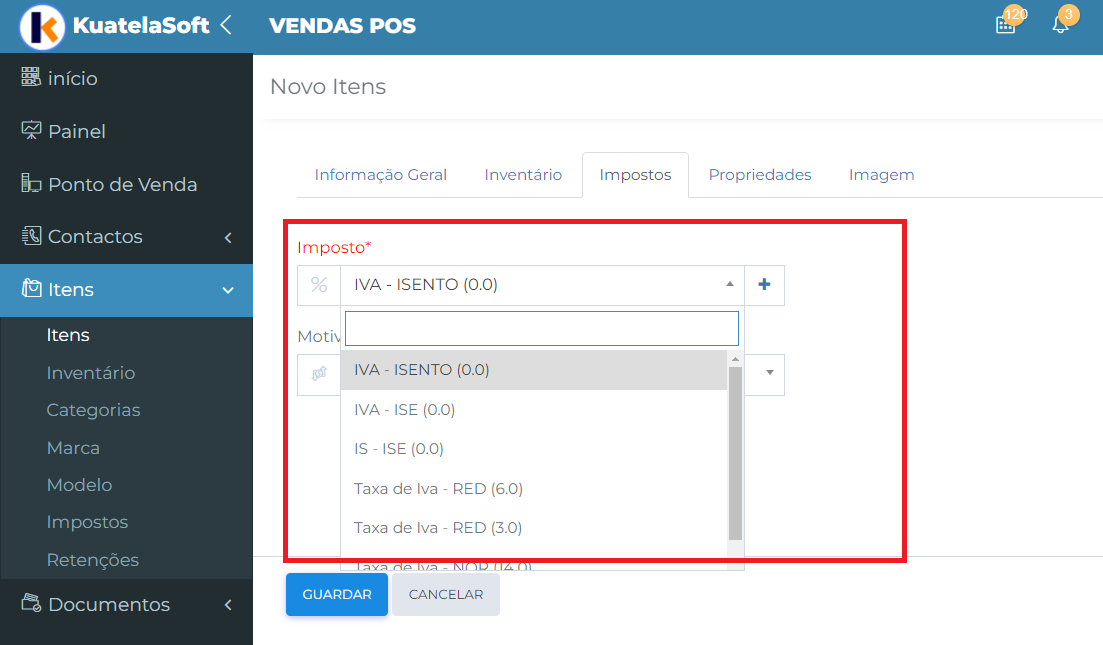
Task: Click the CANCELAR button
Action: (x=446, y=594)
